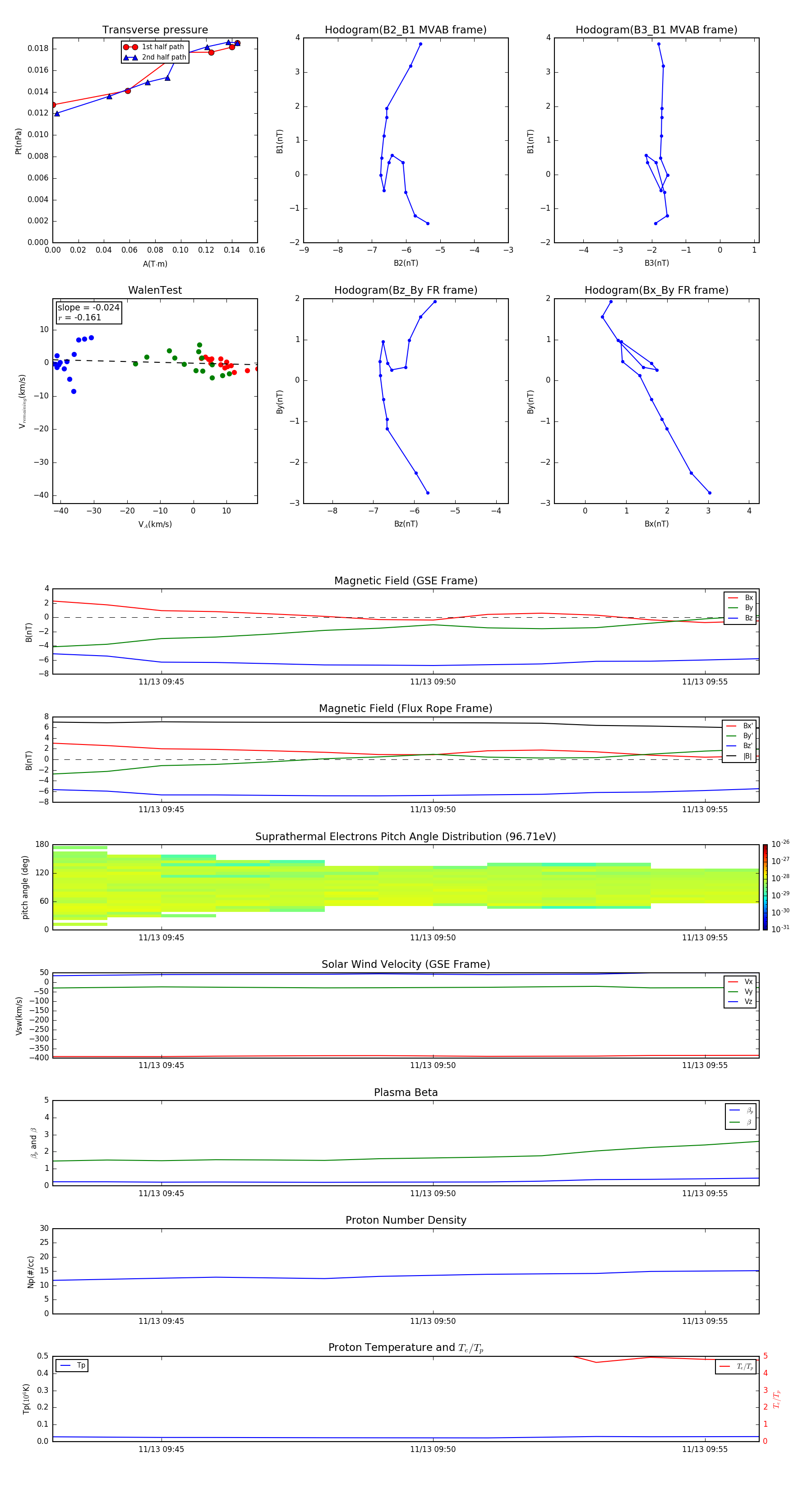Click the 'Vy' legend entry in velocity plot
This screenshot has height=1489, width=812.
tap(740, 992)
